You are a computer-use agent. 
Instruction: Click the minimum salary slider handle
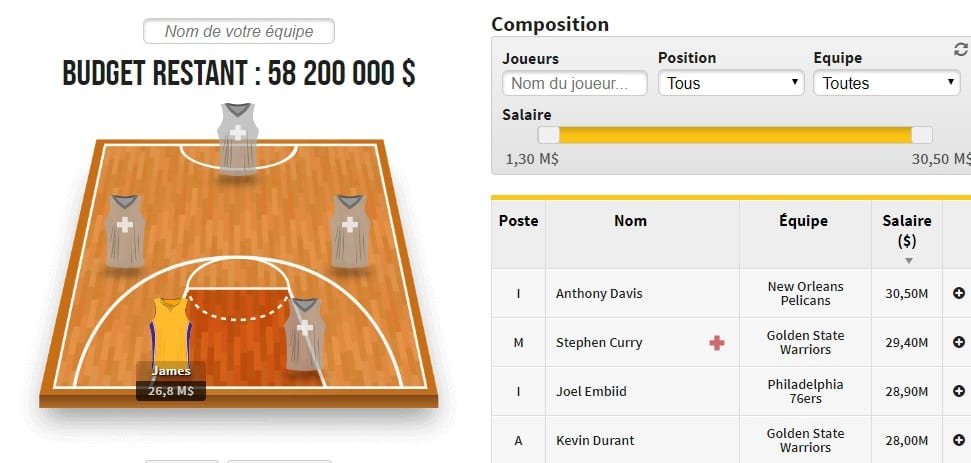coord(548,135)
